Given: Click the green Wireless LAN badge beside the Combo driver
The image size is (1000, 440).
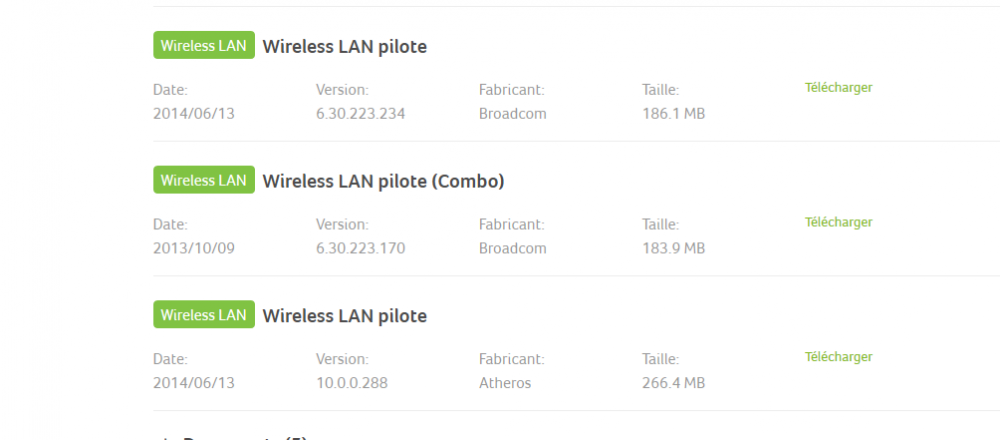Looking at the screenshot, I should point(204,181).
